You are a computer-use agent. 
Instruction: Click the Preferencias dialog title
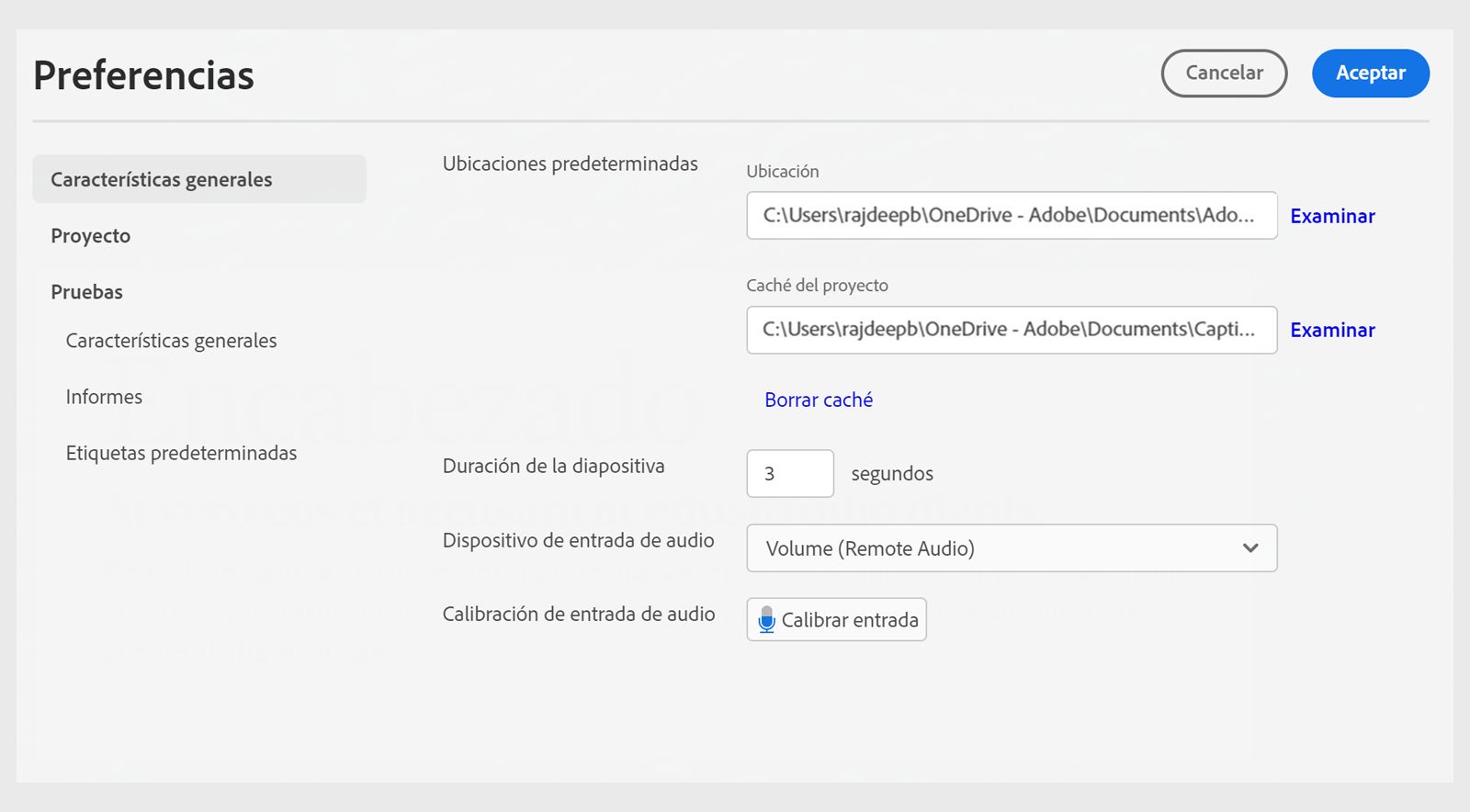[x=143, y=75]
